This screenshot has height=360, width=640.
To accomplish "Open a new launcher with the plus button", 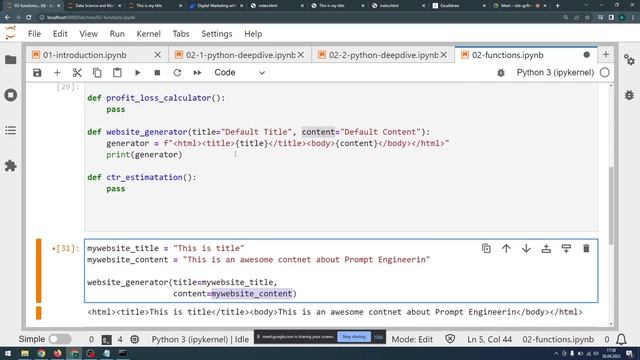I will coord(606,55).
